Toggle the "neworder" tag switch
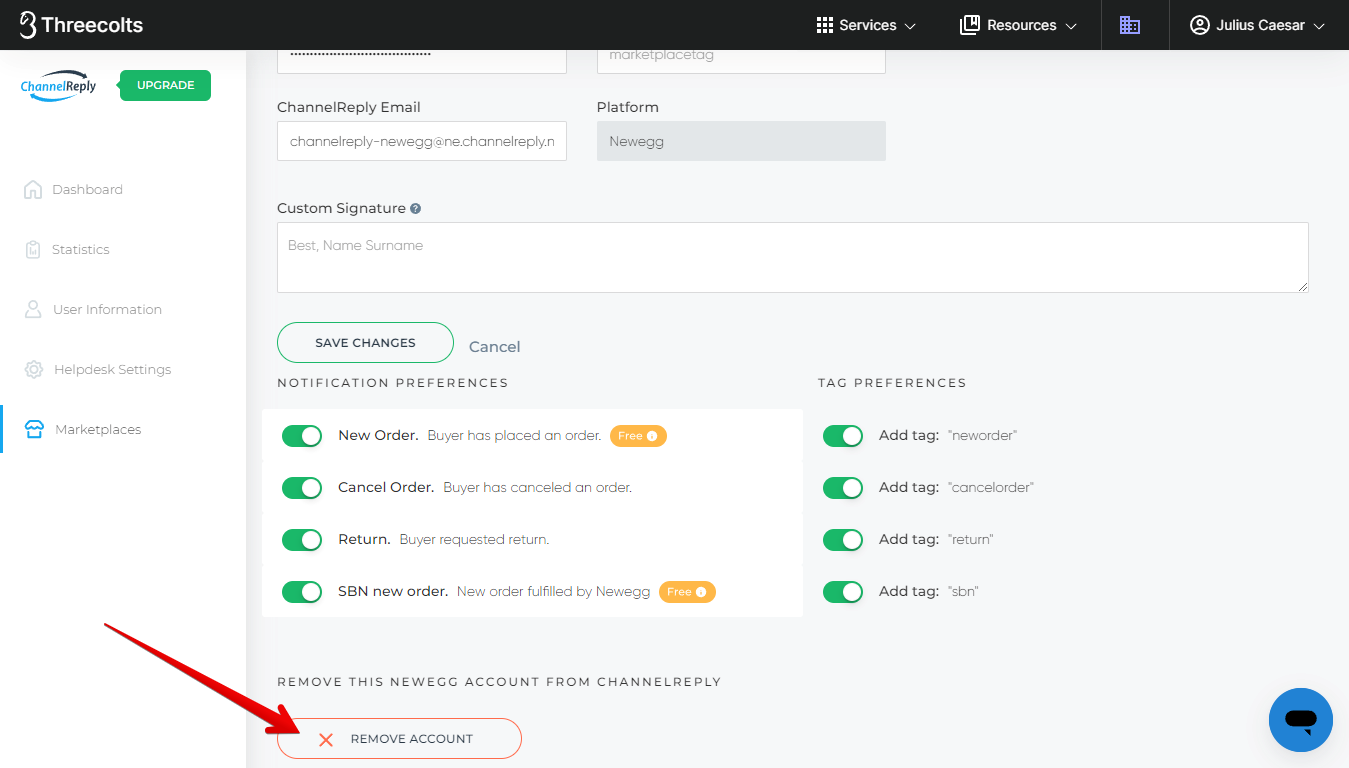The height and width of the screenshot is (768, 1349). (x=843, y=436)
